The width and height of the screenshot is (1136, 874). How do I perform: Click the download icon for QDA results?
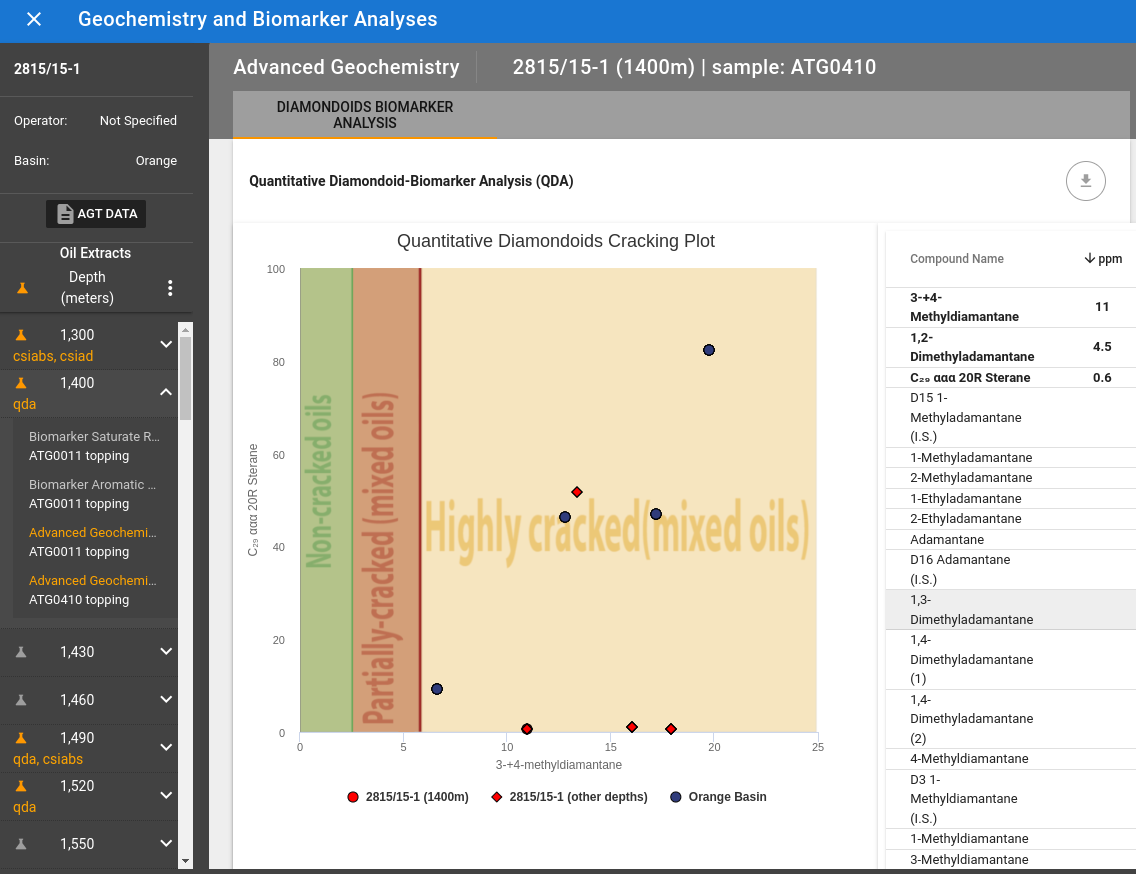(1085, 181)
